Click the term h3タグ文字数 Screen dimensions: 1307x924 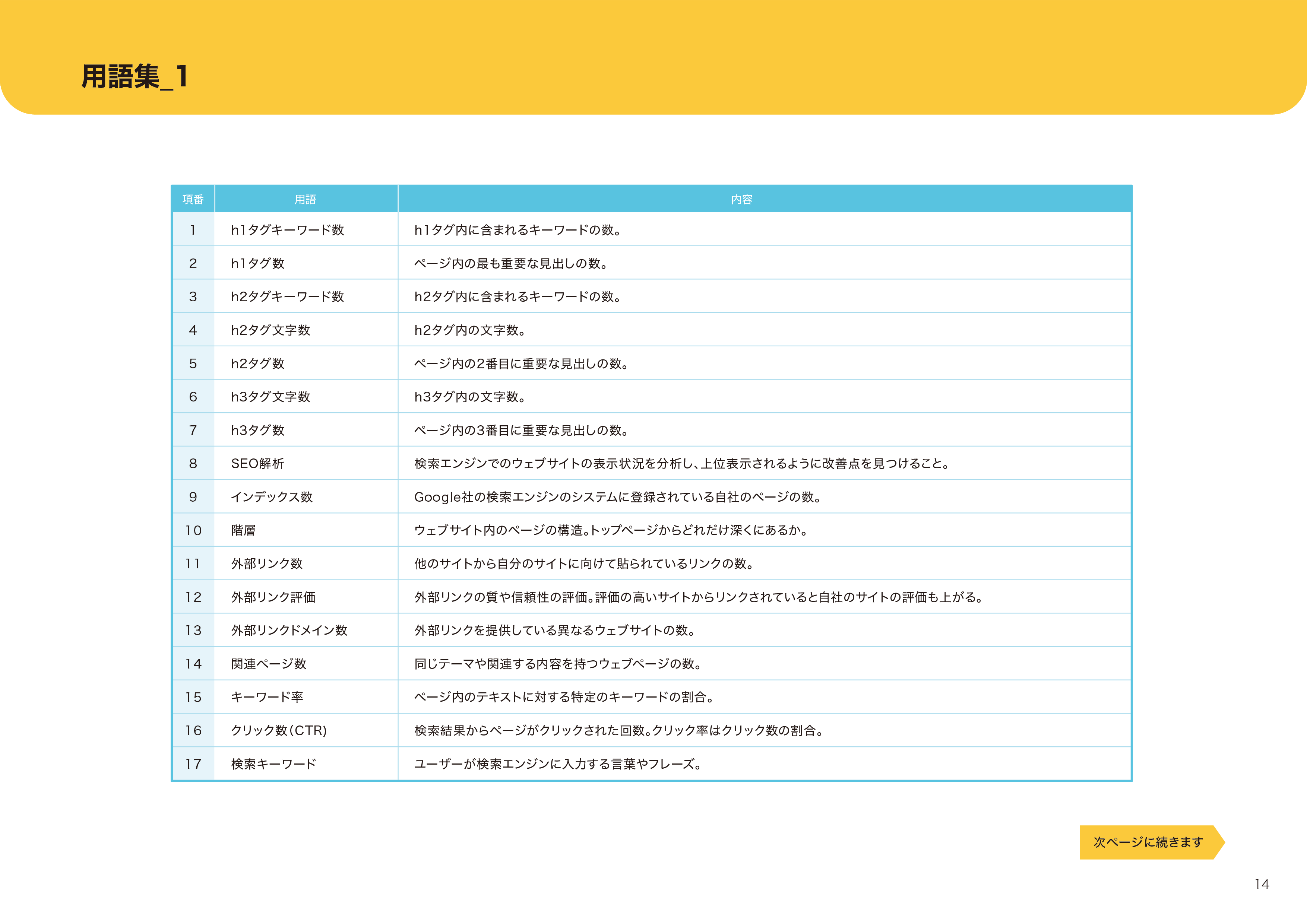[270, 397]
